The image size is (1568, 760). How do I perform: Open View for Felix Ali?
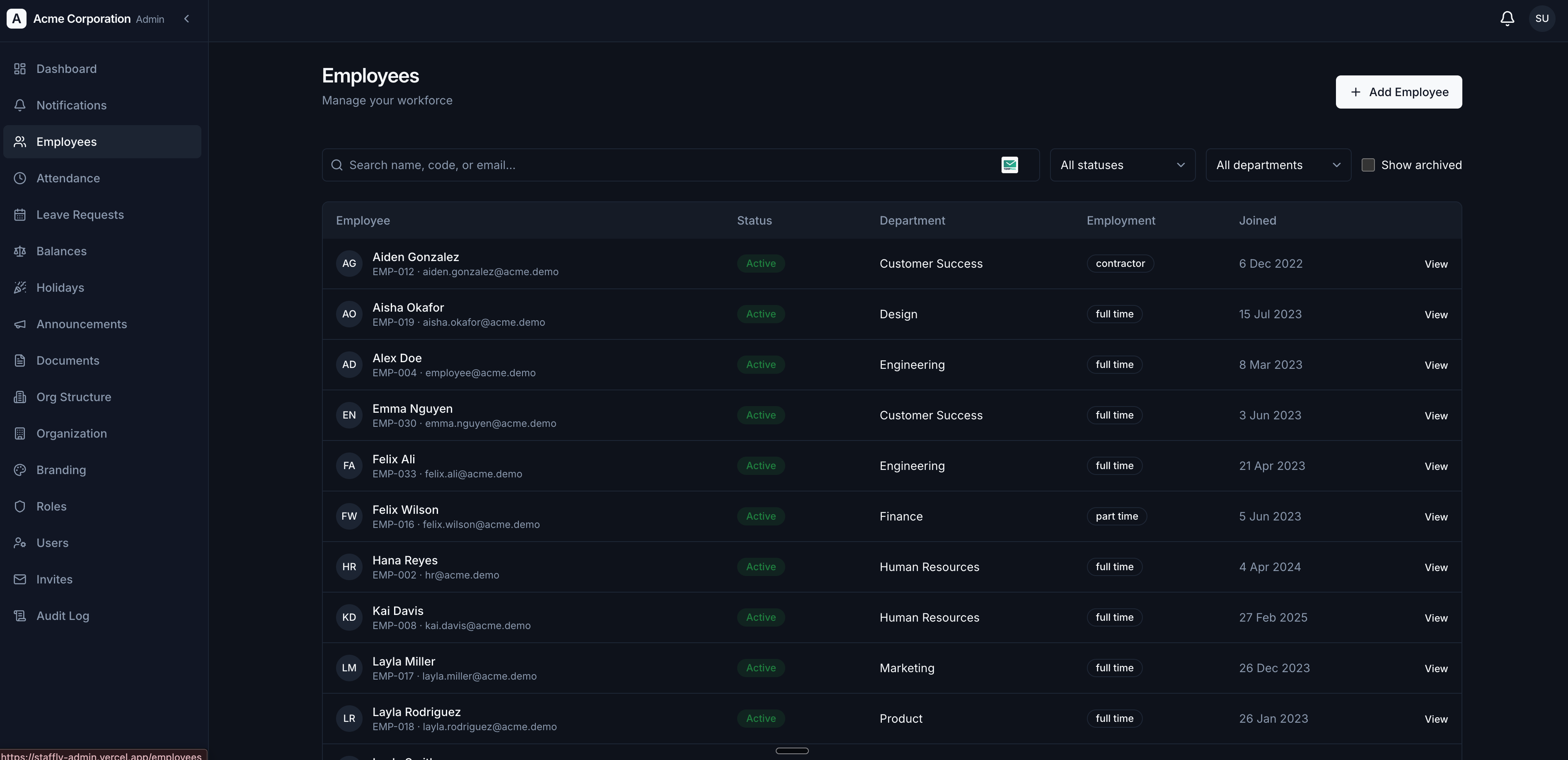(x=1436, y=466)
